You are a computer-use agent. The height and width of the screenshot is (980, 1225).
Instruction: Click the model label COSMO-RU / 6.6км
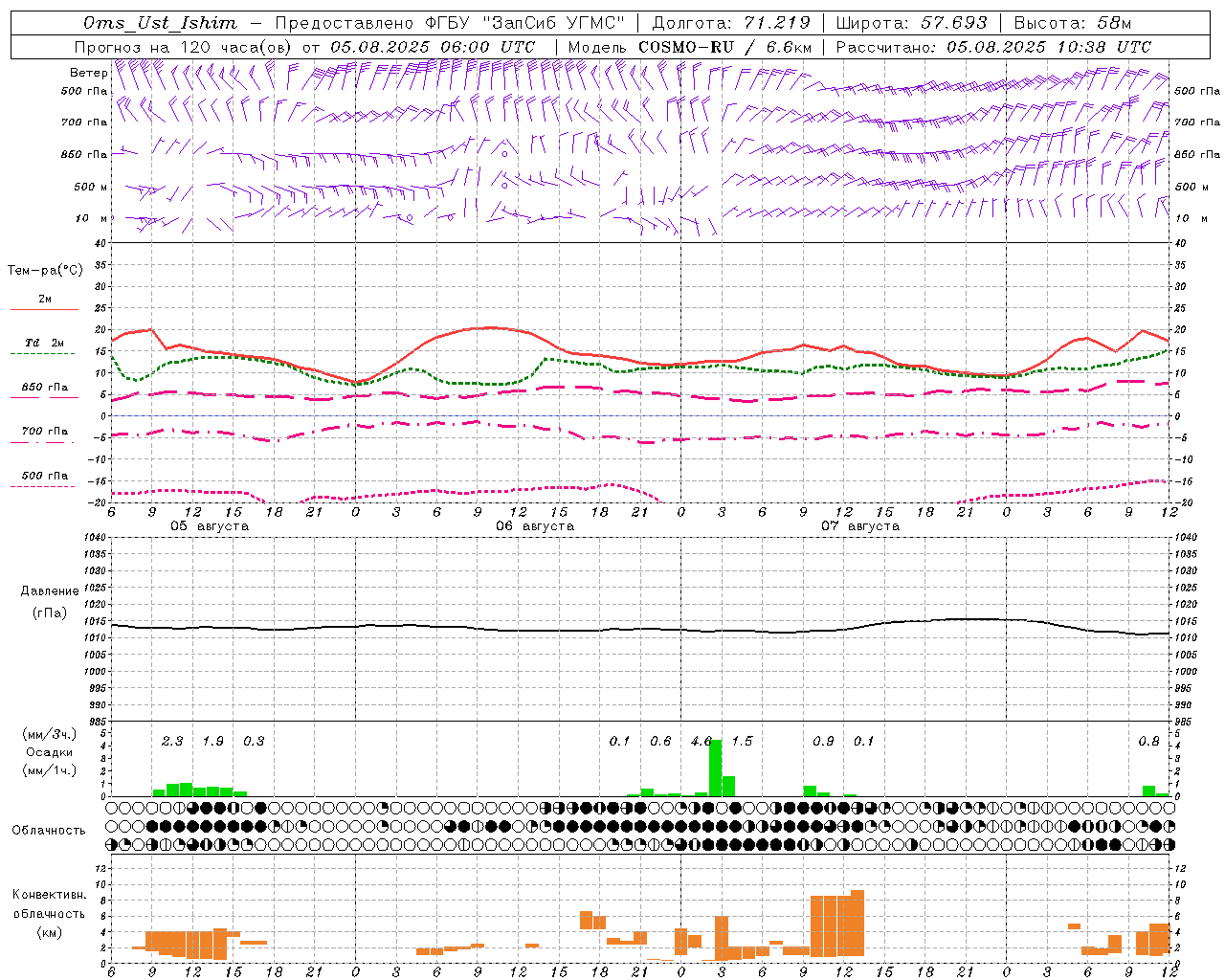coord(724,47)
